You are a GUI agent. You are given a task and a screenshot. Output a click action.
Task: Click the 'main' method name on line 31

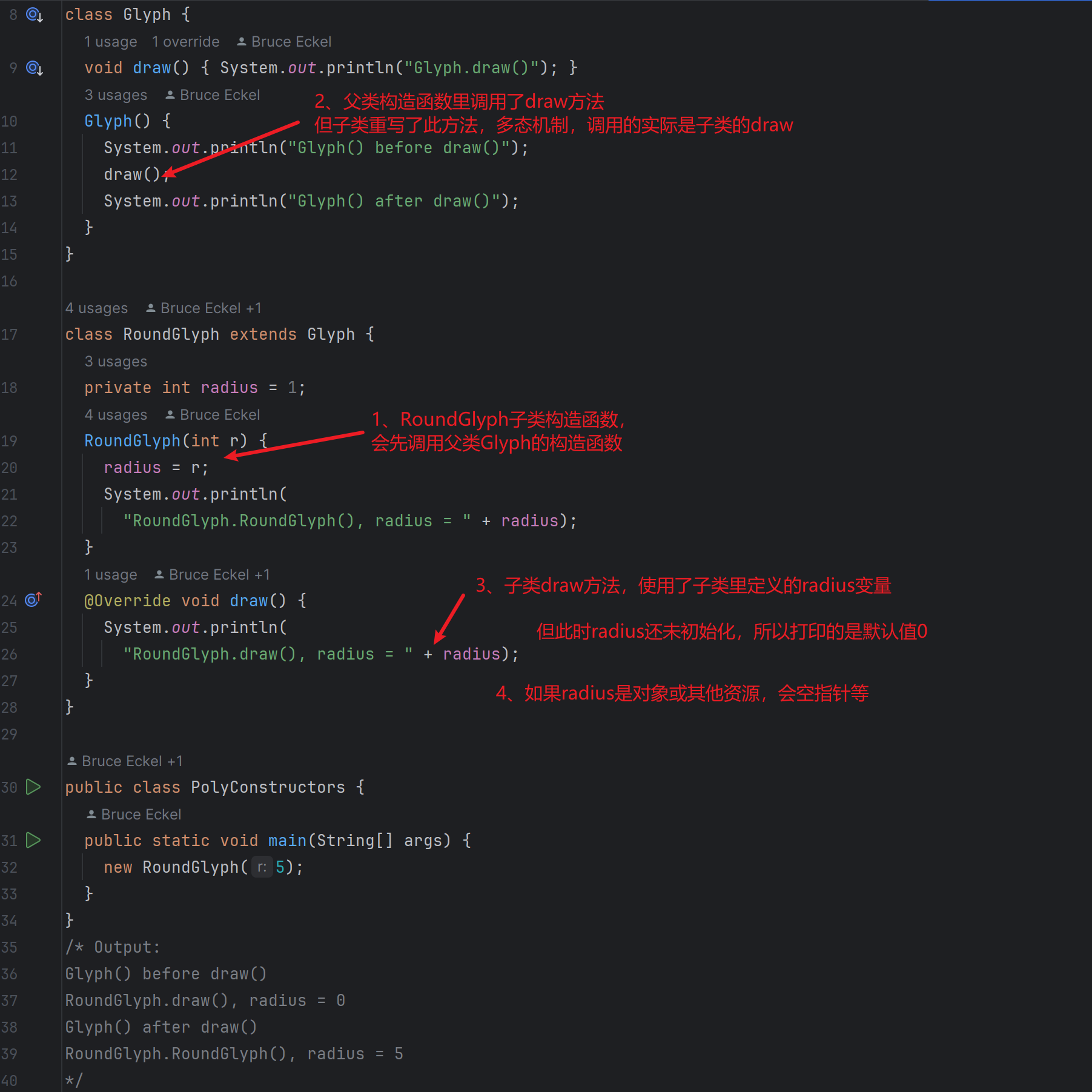pos(288,841)
